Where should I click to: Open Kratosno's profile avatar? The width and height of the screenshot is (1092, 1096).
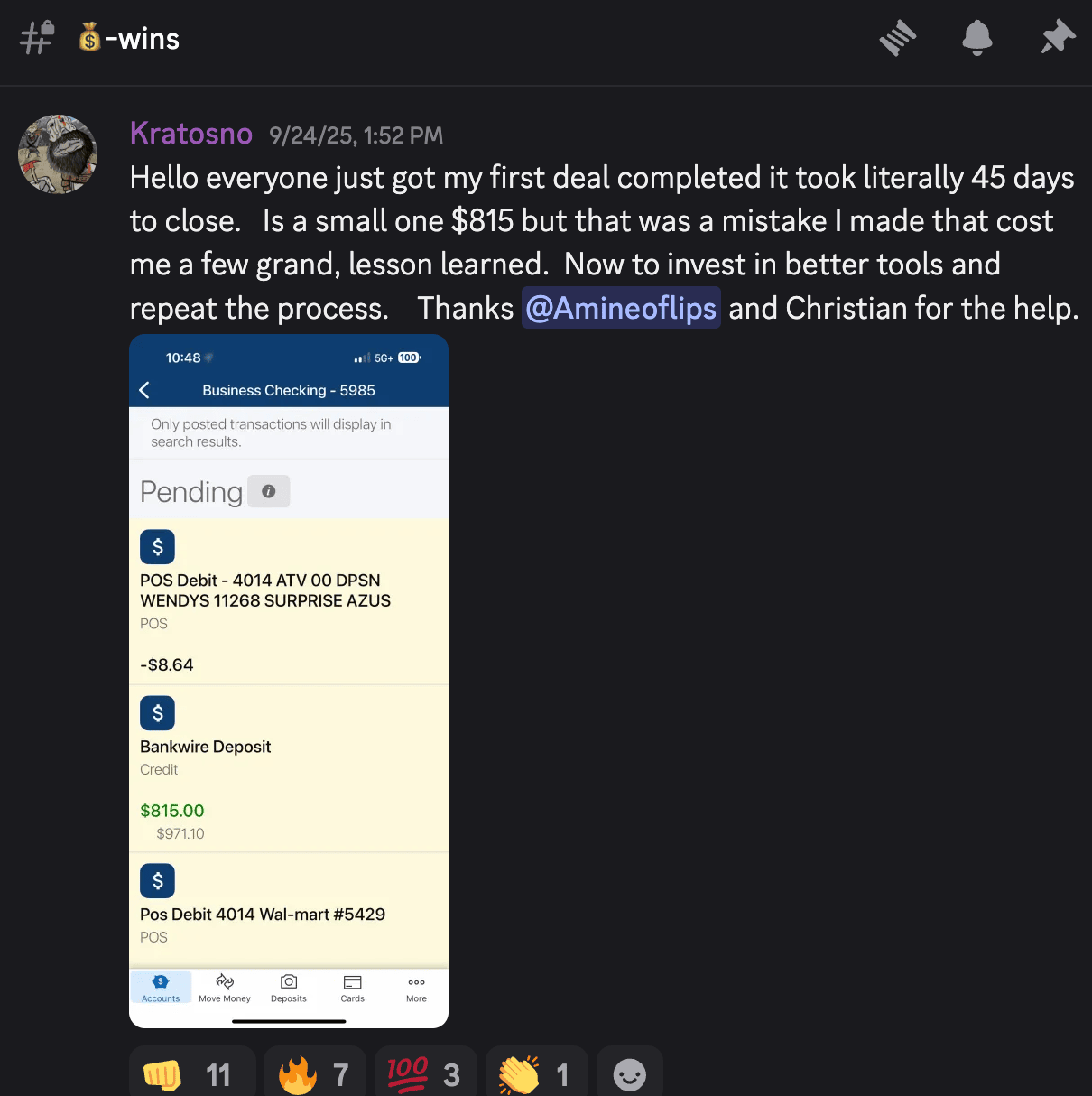(x=58, y=154)
